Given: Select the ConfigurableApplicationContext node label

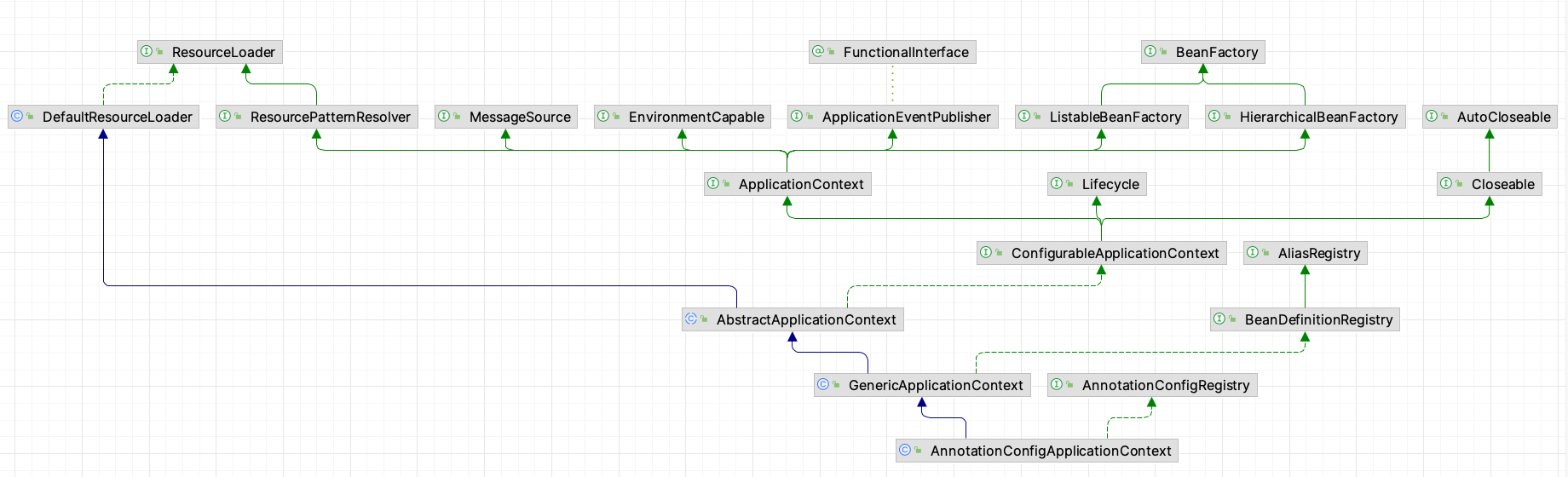Looking at the screenshot, I should [1114, 254].
